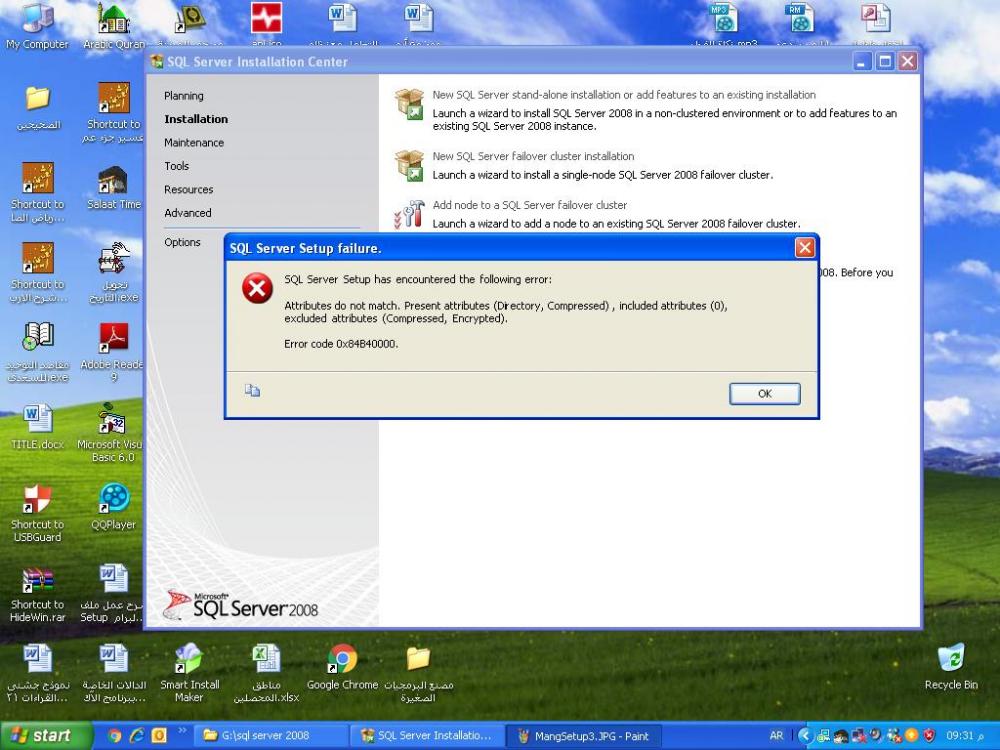Show the Advanced page
This screenshot has height=750, width=1000.
tap(188, 213)
